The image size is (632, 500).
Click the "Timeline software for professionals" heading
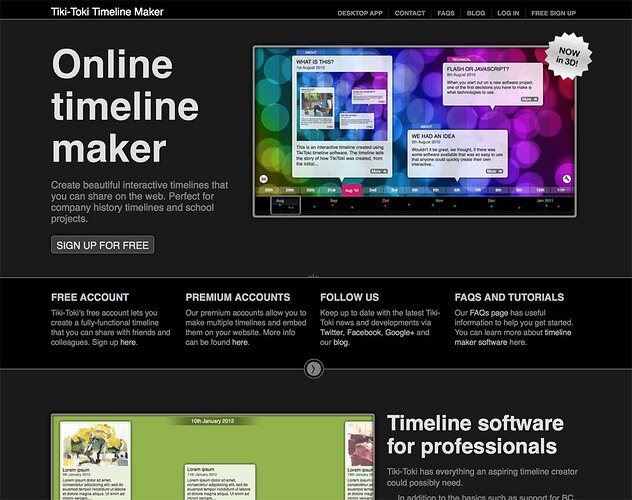[475, 435]
